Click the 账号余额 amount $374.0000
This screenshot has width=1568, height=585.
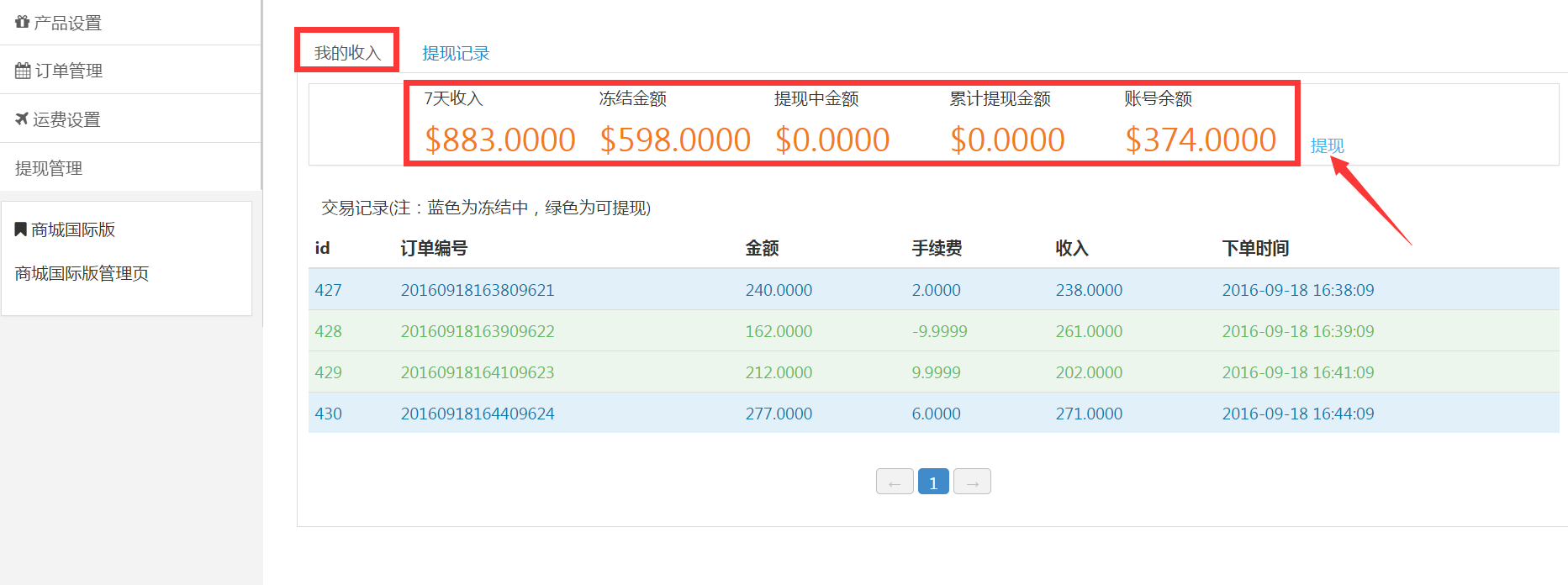point(1201,140)
